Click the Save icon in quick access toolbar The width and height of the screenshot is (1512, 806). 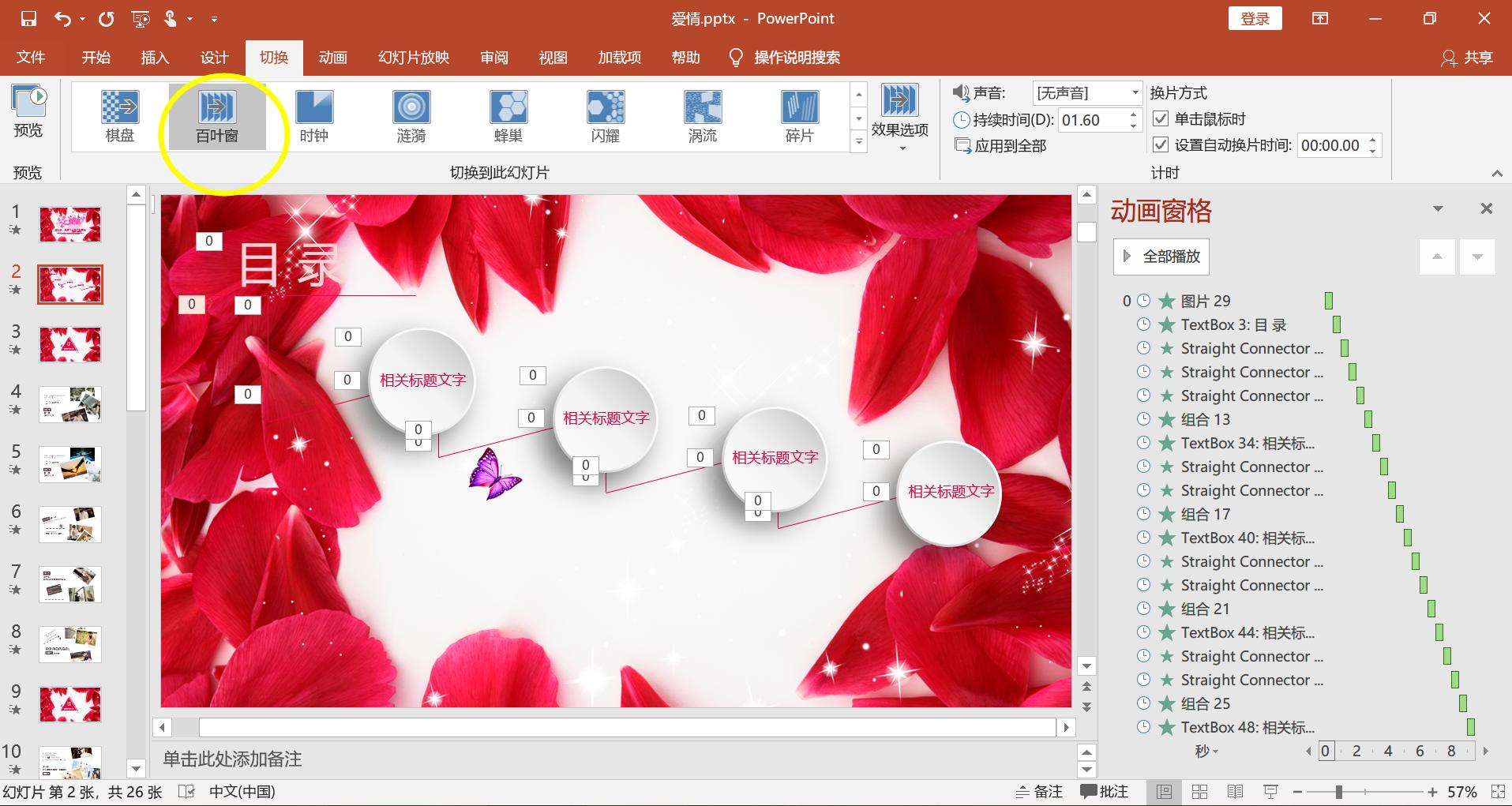pos(28,18)
